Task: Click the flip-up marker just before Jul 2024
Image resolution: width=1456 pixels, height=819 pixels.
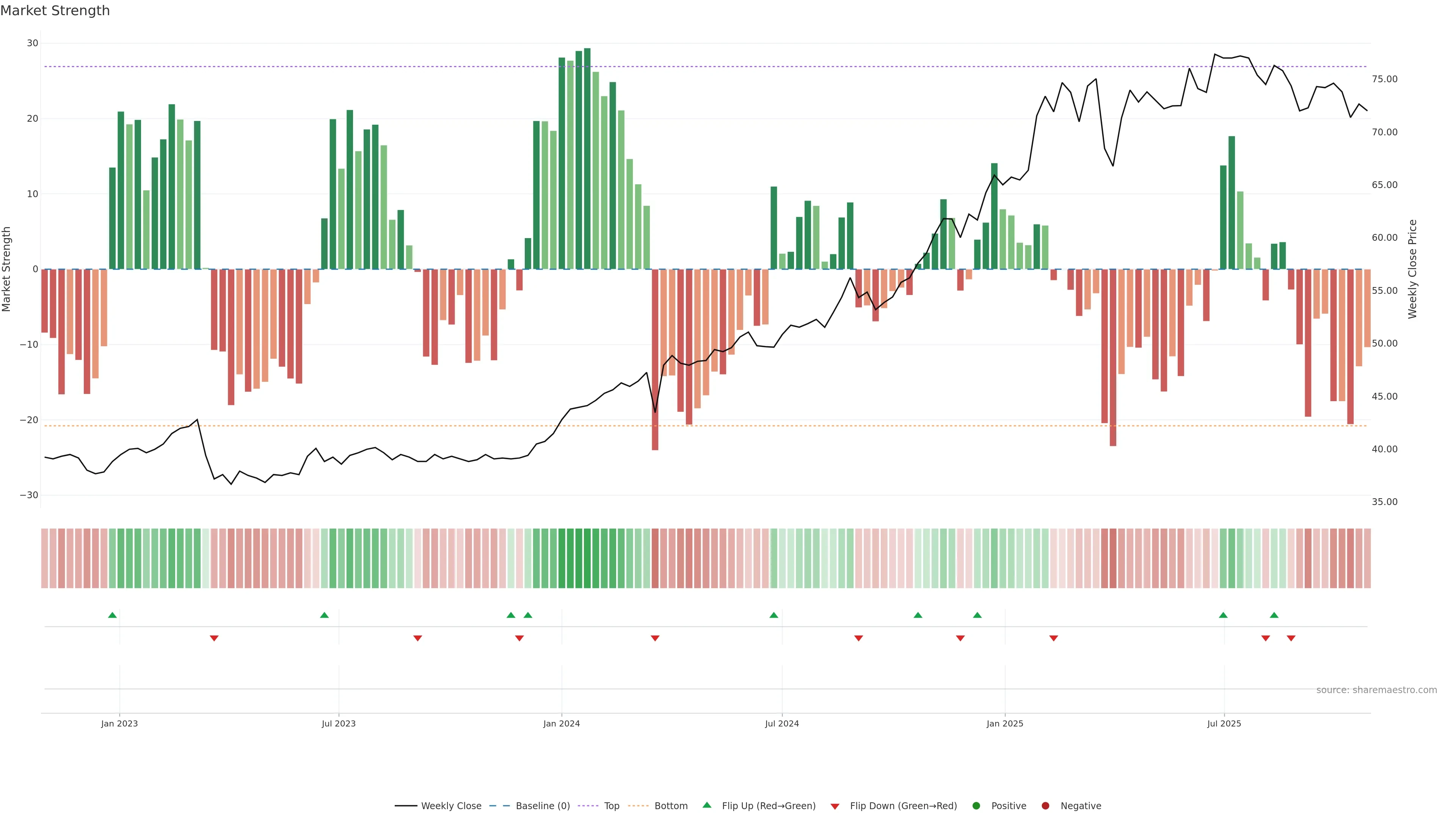Action: pos(774,615)
